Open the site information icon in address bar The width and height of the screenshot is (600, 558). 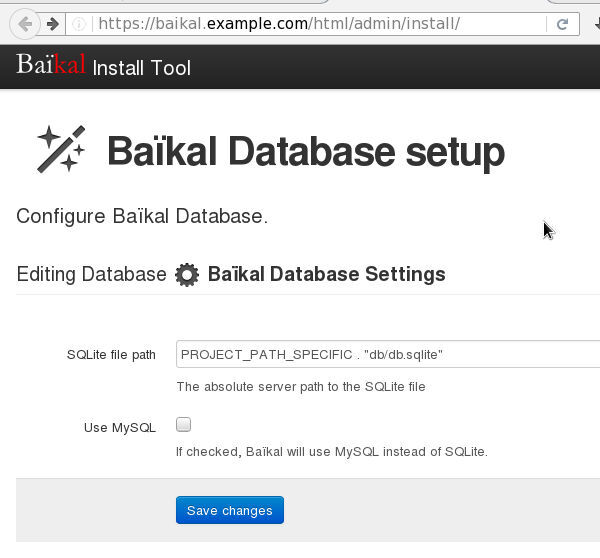click(80, 24)
